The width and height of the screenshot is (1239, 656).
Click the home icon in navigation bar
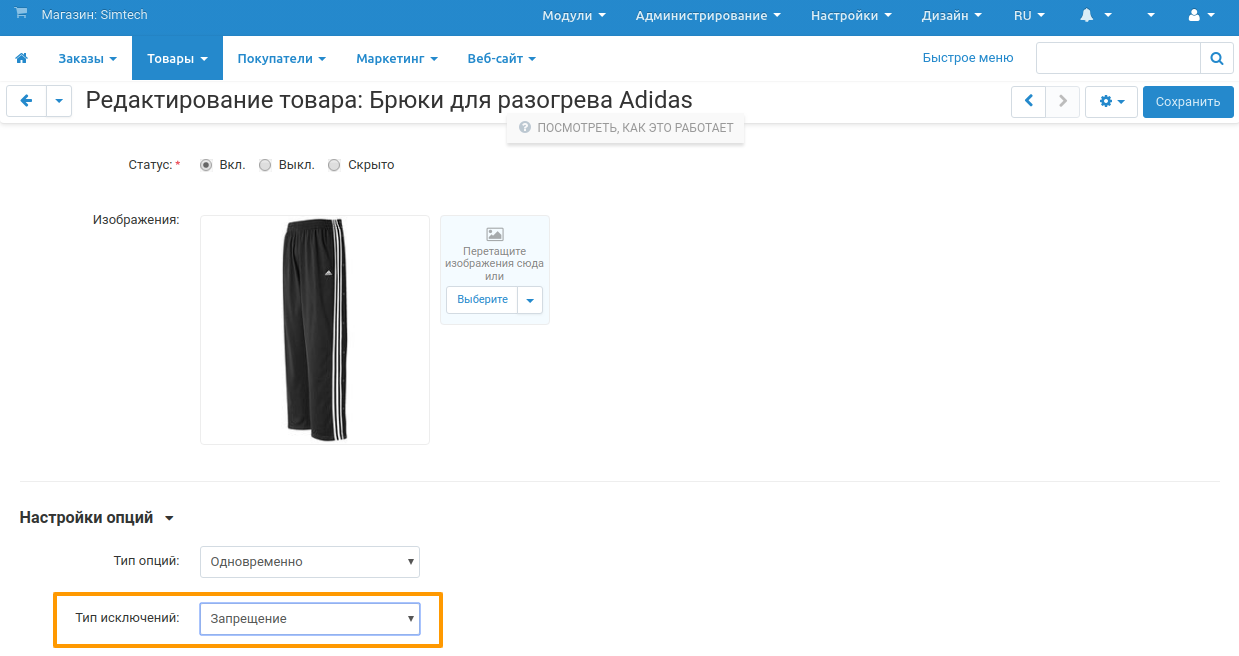(x=21, y=59)
